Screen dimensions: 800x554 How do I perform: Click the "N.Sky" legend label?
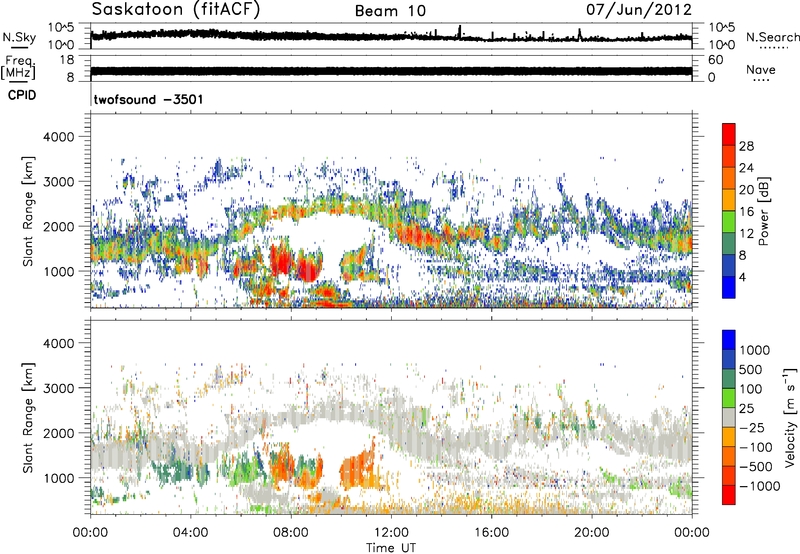[19, 37]
